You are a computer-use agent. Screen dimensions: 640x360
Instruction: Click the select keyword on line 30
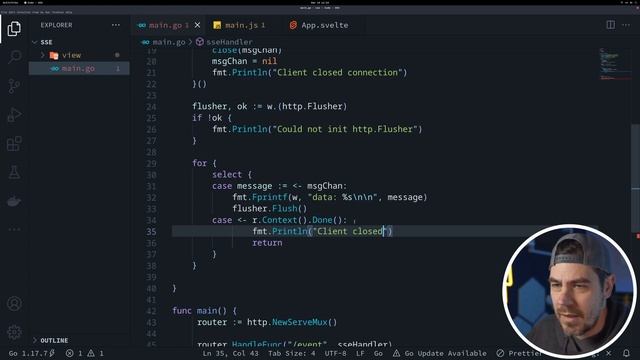(x=227, y=175)
